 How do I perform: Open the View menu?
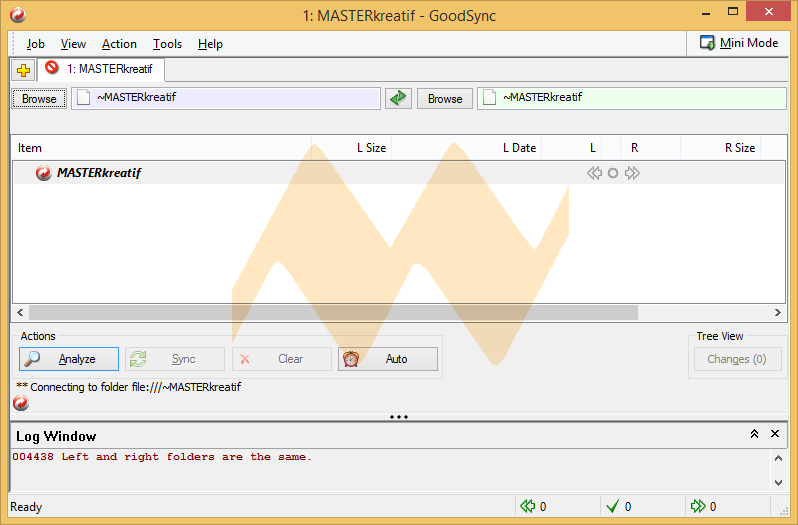[73, 44]
